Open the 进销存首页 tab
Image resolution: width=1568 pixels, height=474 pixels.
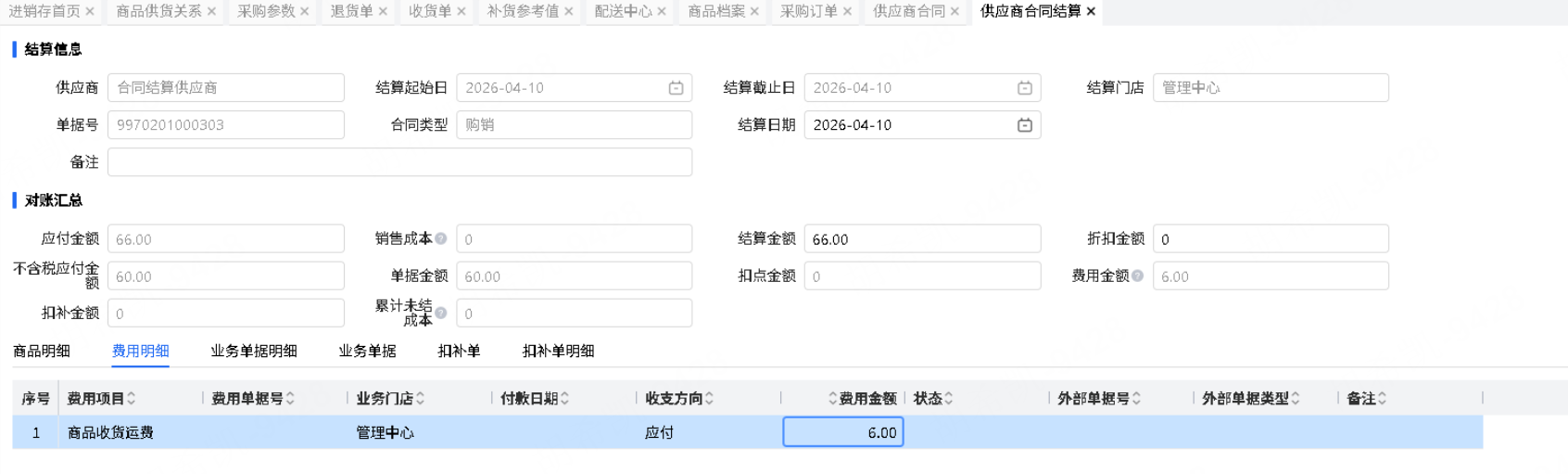click(x=44, y=11)
